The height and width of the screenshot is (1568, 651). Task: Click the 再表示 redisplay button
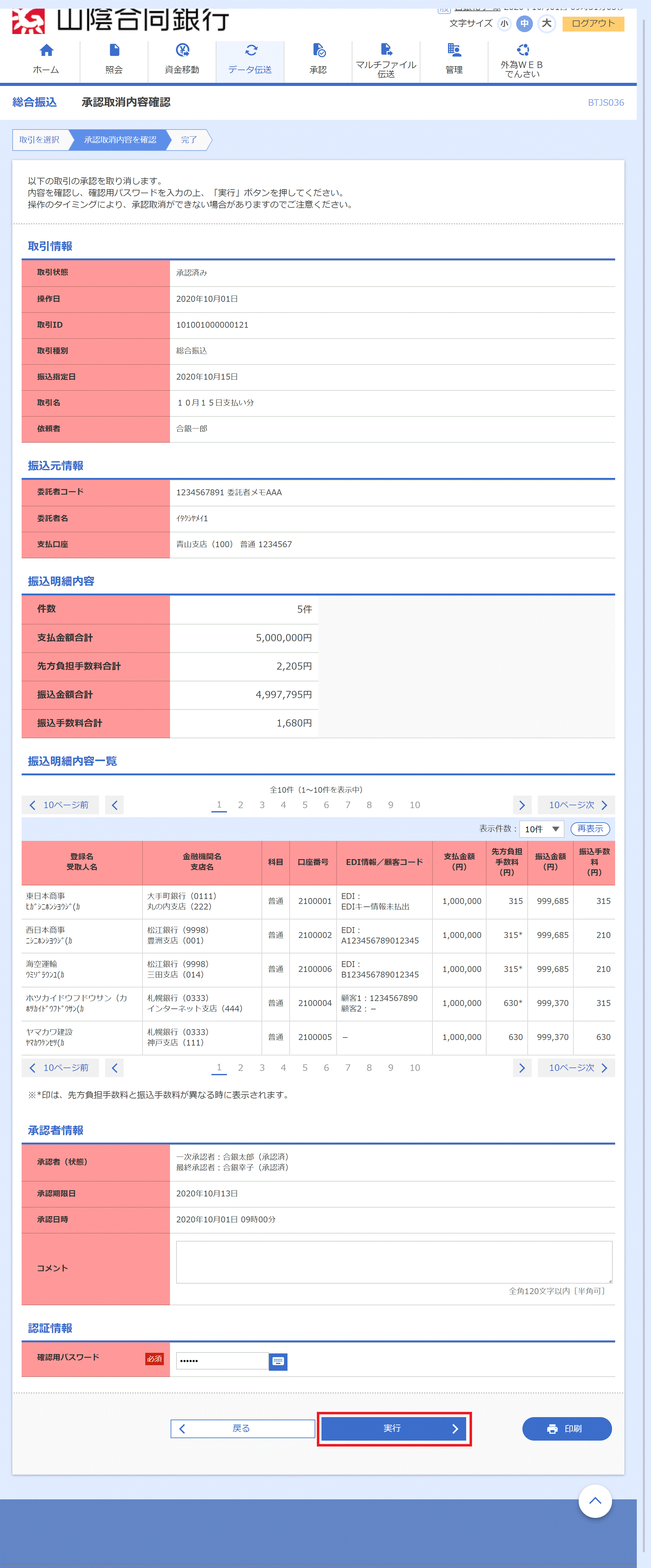(x=590, y=829)
